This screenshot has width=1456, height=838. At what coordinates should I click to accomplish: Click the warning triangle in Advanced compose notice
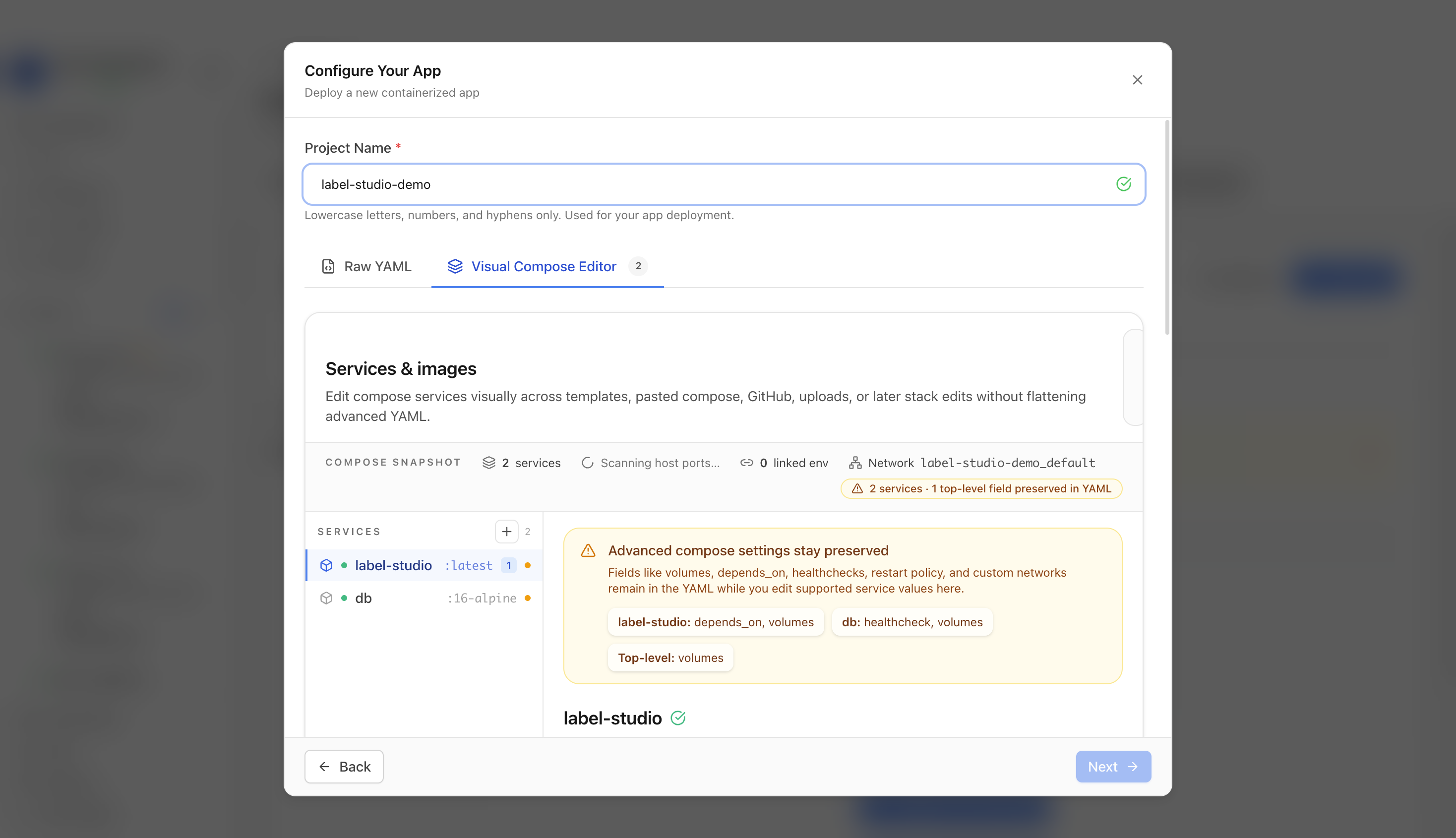pos(588,551)
